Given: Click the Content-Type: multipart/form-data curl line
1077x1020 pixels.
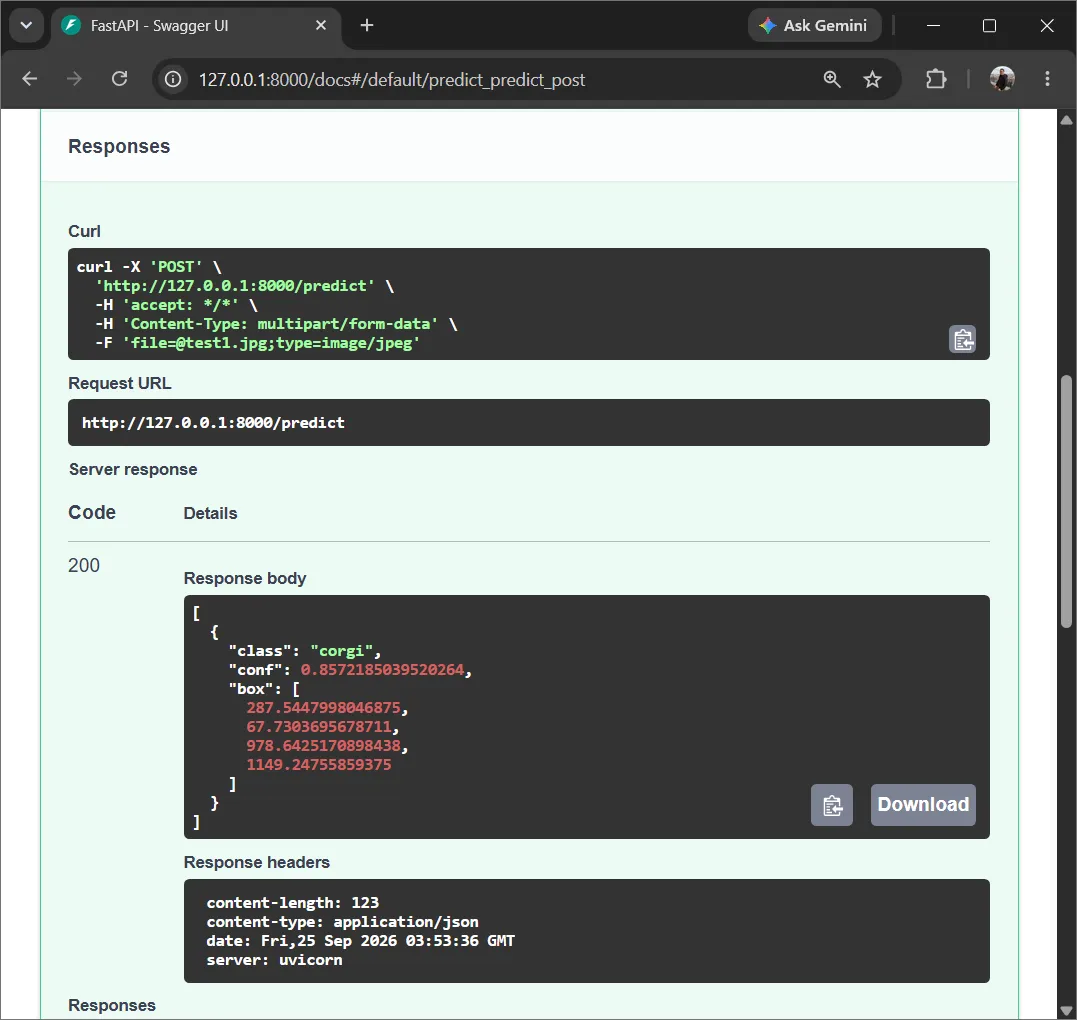Looking at the screenshot, I should click(276, 324).
